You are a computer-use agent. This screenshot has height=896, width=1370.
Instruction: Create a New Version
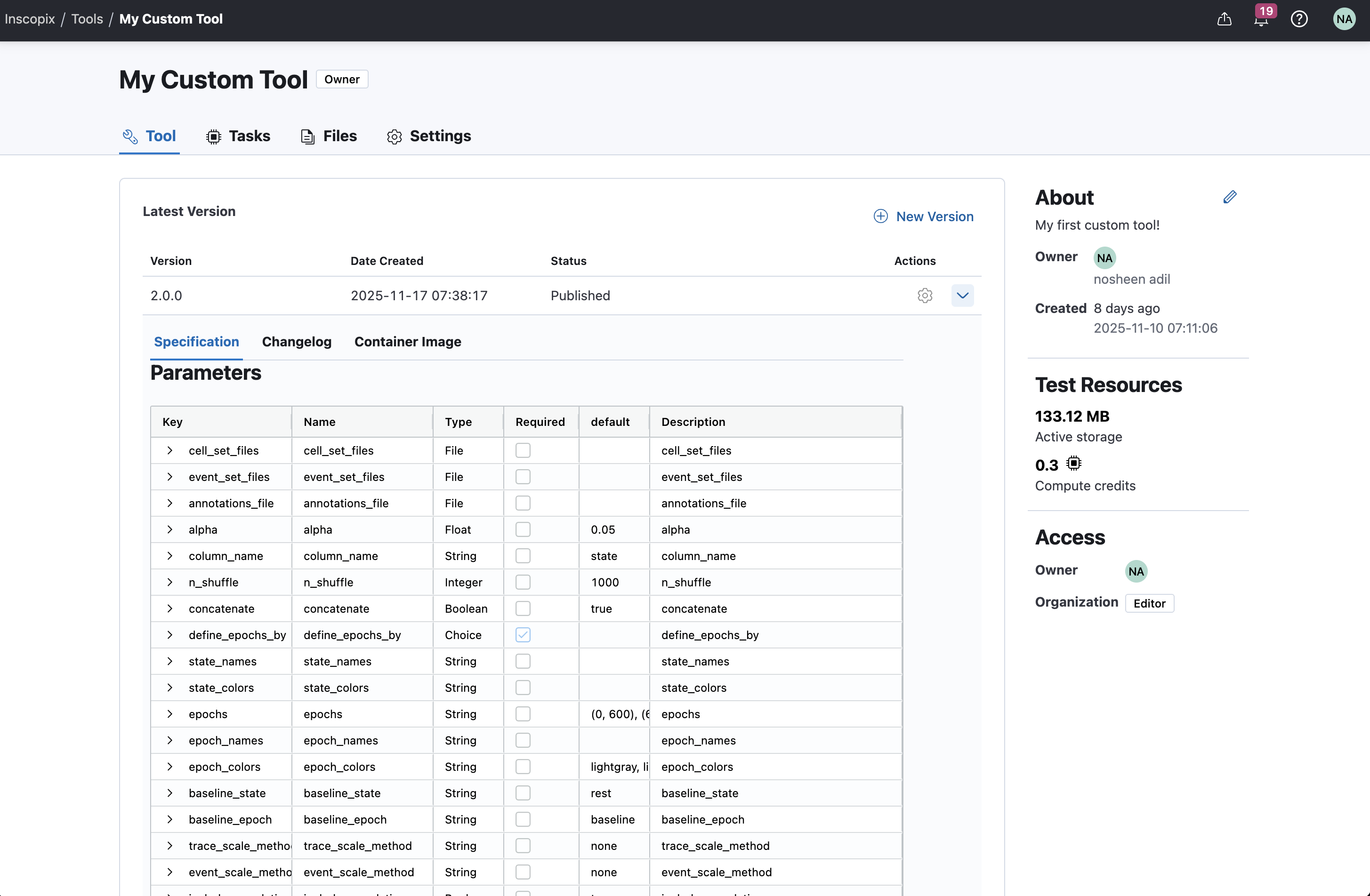923,216
